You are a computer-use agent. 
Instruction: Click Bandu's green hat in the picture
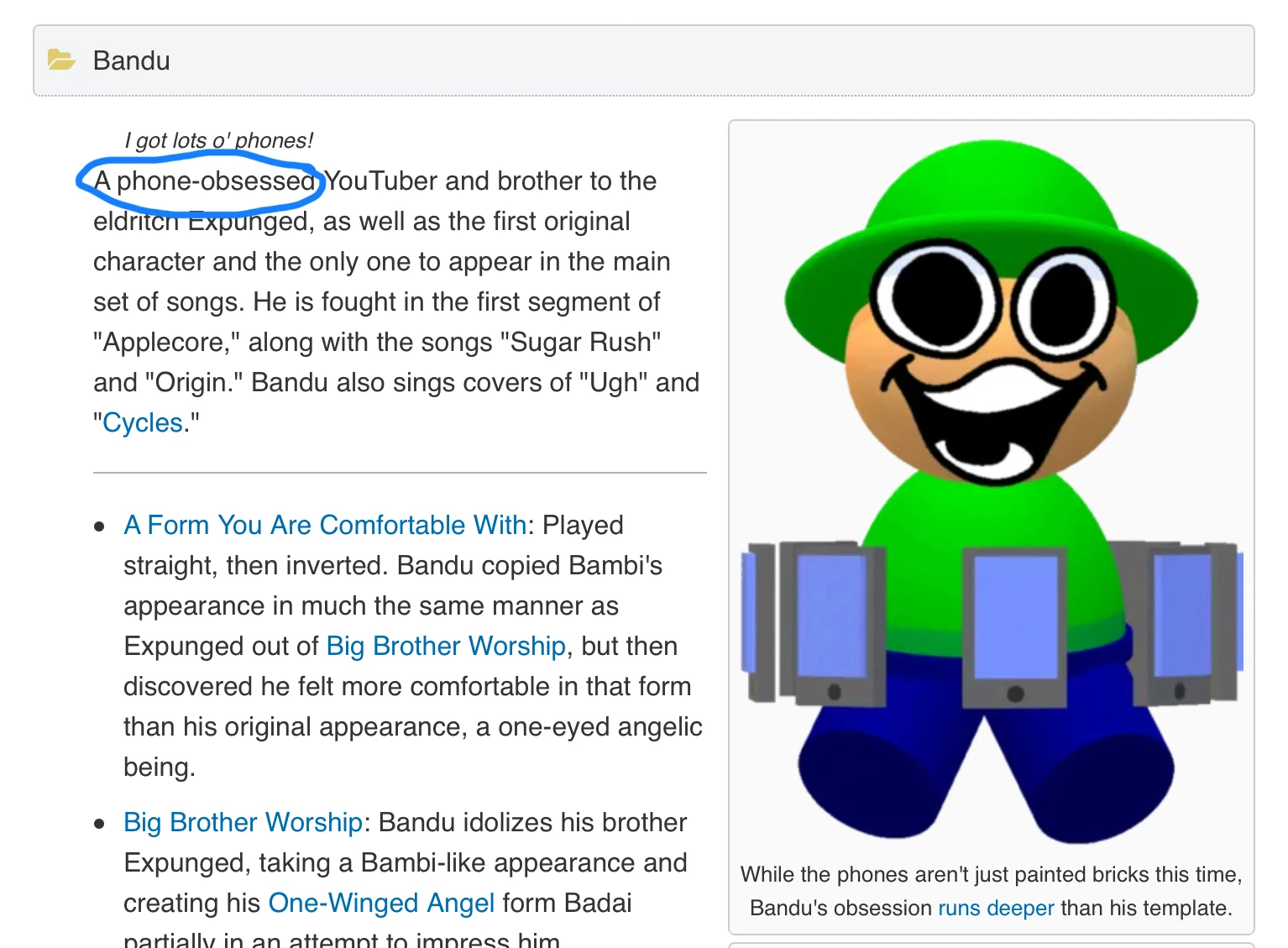tap(992, 218)
